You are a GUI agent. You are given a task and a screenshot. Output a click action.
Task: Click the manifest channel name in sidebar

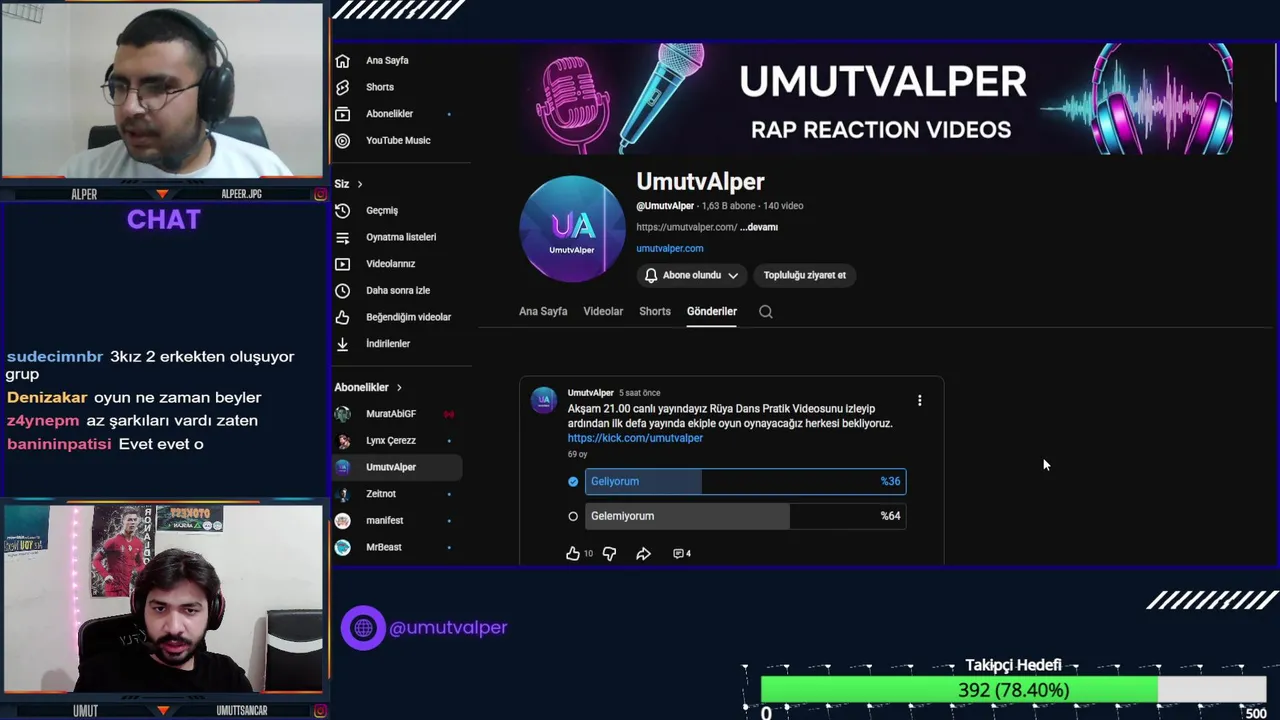click(385, 521)
